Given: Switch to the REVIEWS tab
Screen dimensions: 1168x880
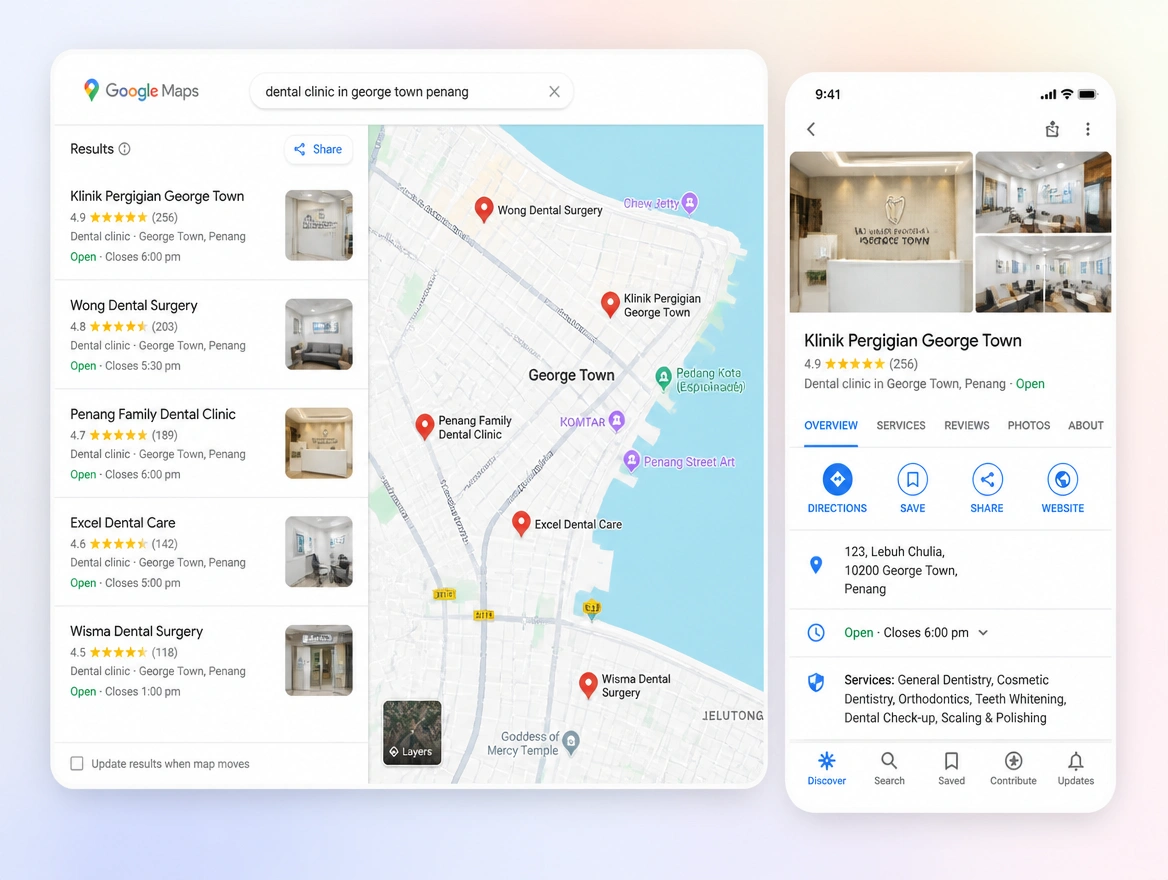Looking at the screenshot, I should 966,425.
